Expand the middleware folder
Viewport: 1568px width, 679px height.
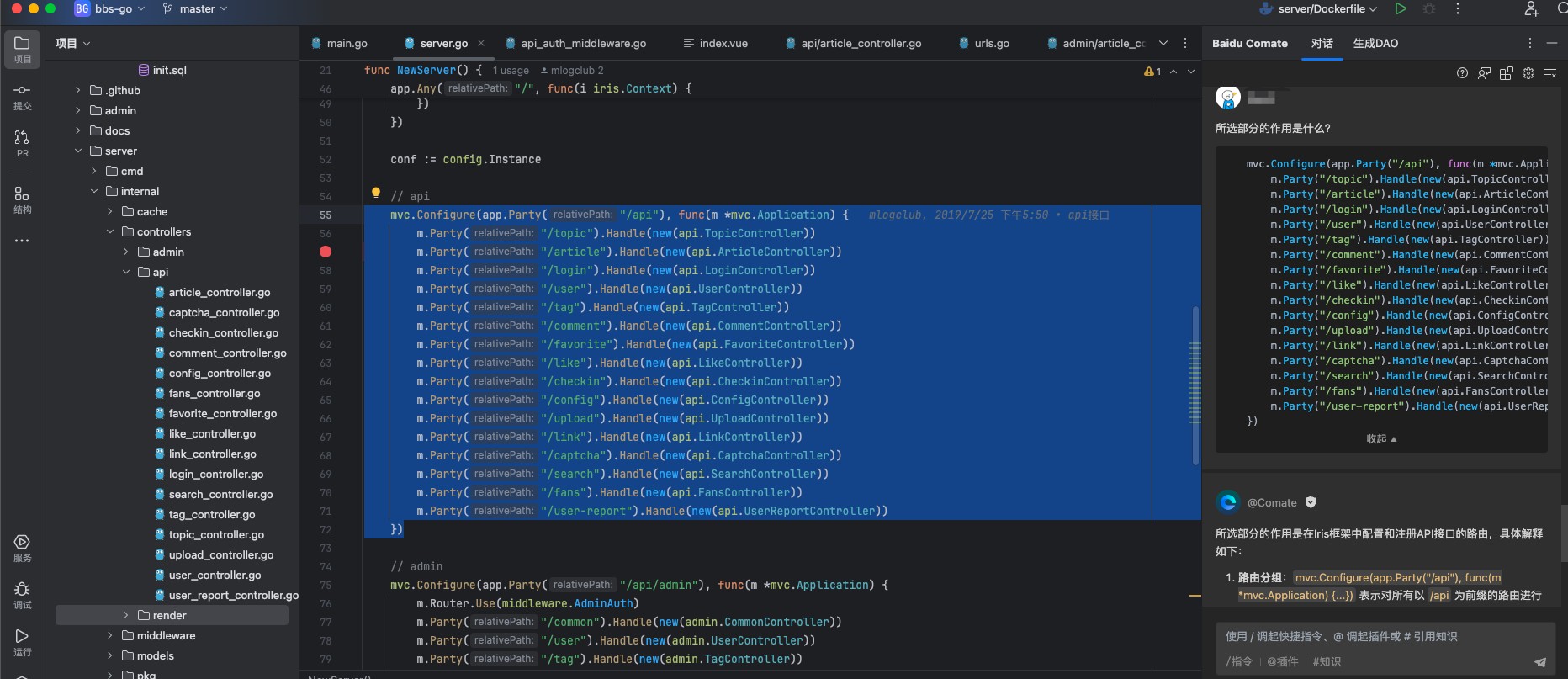(110, 635)
